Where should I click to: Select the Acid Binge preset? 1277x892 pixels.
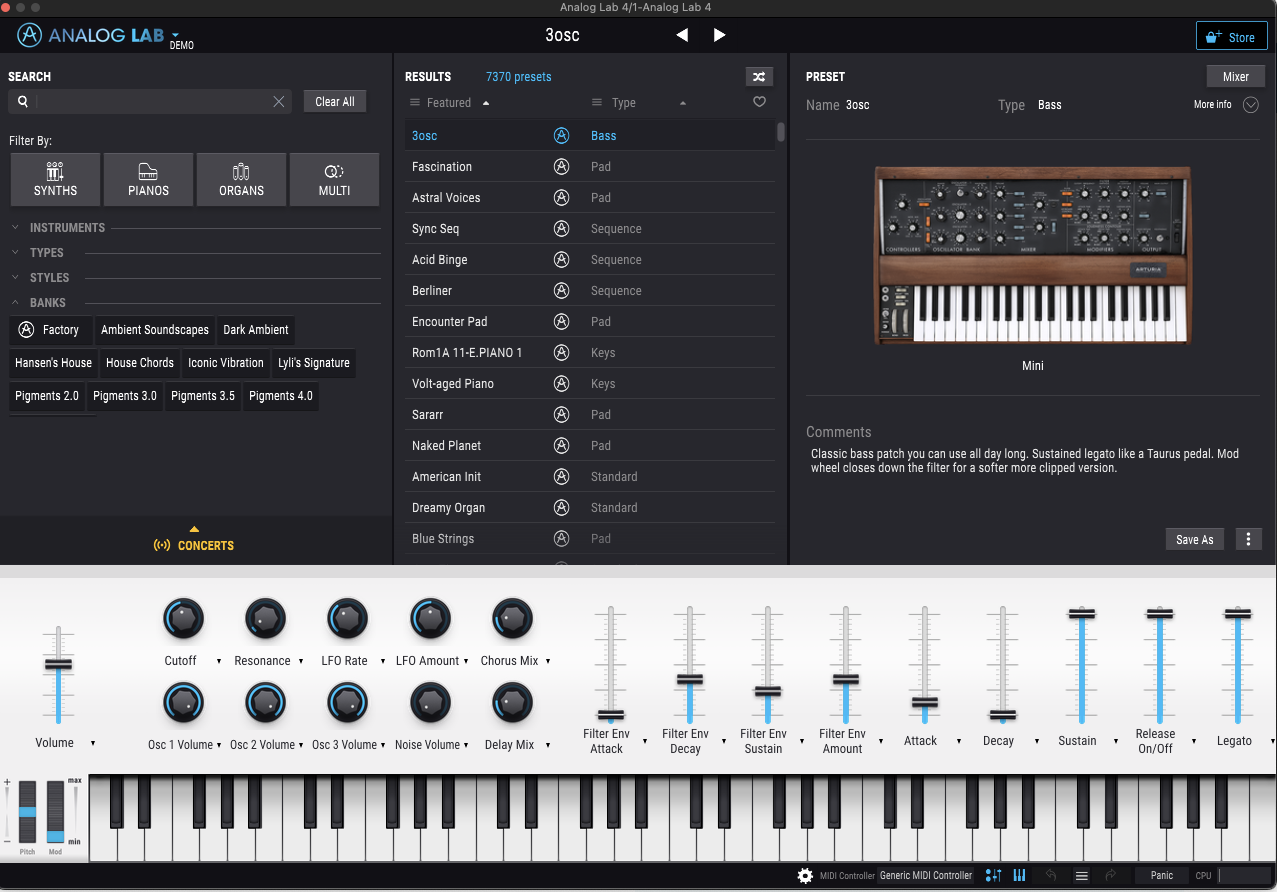pyautogui.click(x=590, y=260)
